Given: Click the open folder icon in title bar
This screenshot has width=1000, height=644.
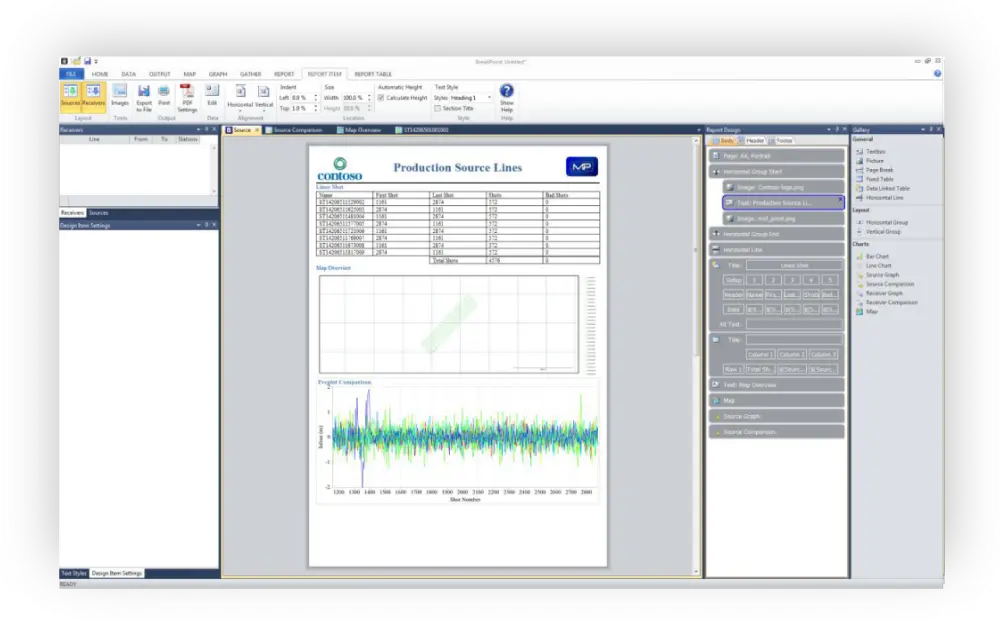Looking at the screenshot, I should (77, 61).
